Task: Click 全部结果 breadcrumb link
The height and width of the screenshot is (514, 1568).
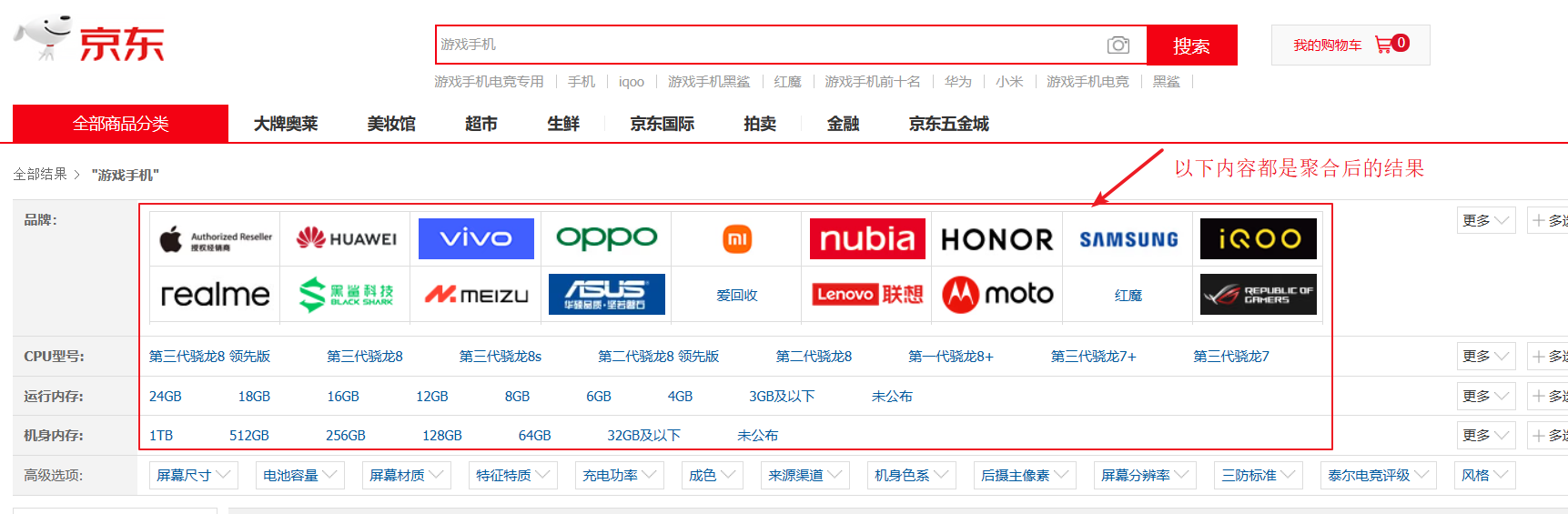Action: click(x=40, y=174)
